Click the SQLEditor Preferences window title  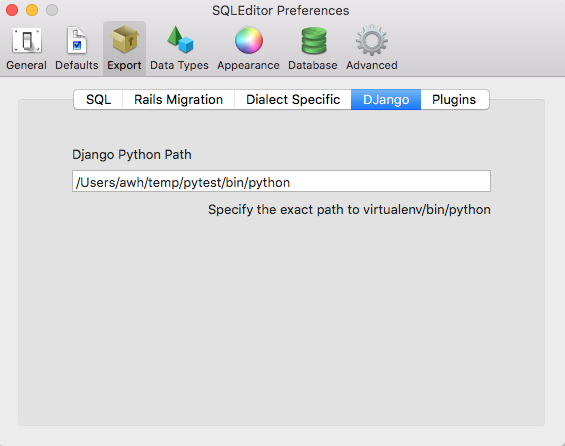pos(281,11)
